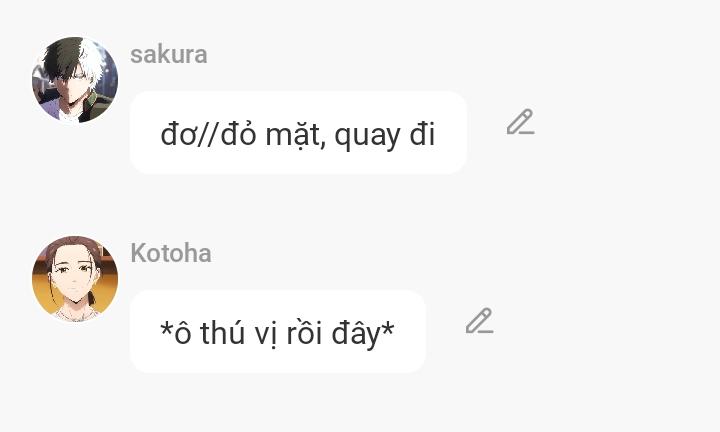Select Kotoha's message bubble
720x432 pixels.
click(277, 331)
